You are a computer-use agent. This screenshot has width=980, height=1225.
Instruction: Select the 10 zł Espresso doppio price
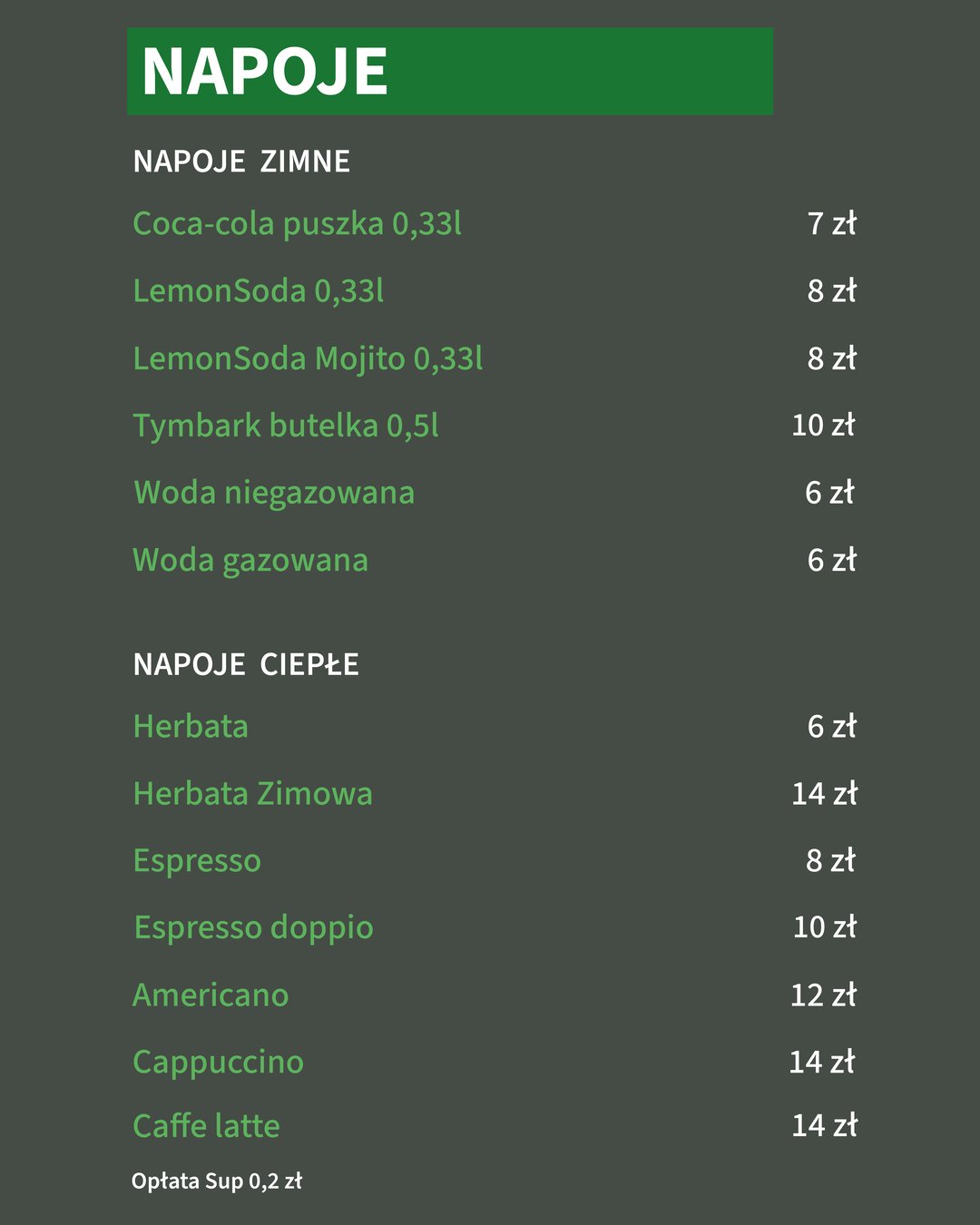824,927
